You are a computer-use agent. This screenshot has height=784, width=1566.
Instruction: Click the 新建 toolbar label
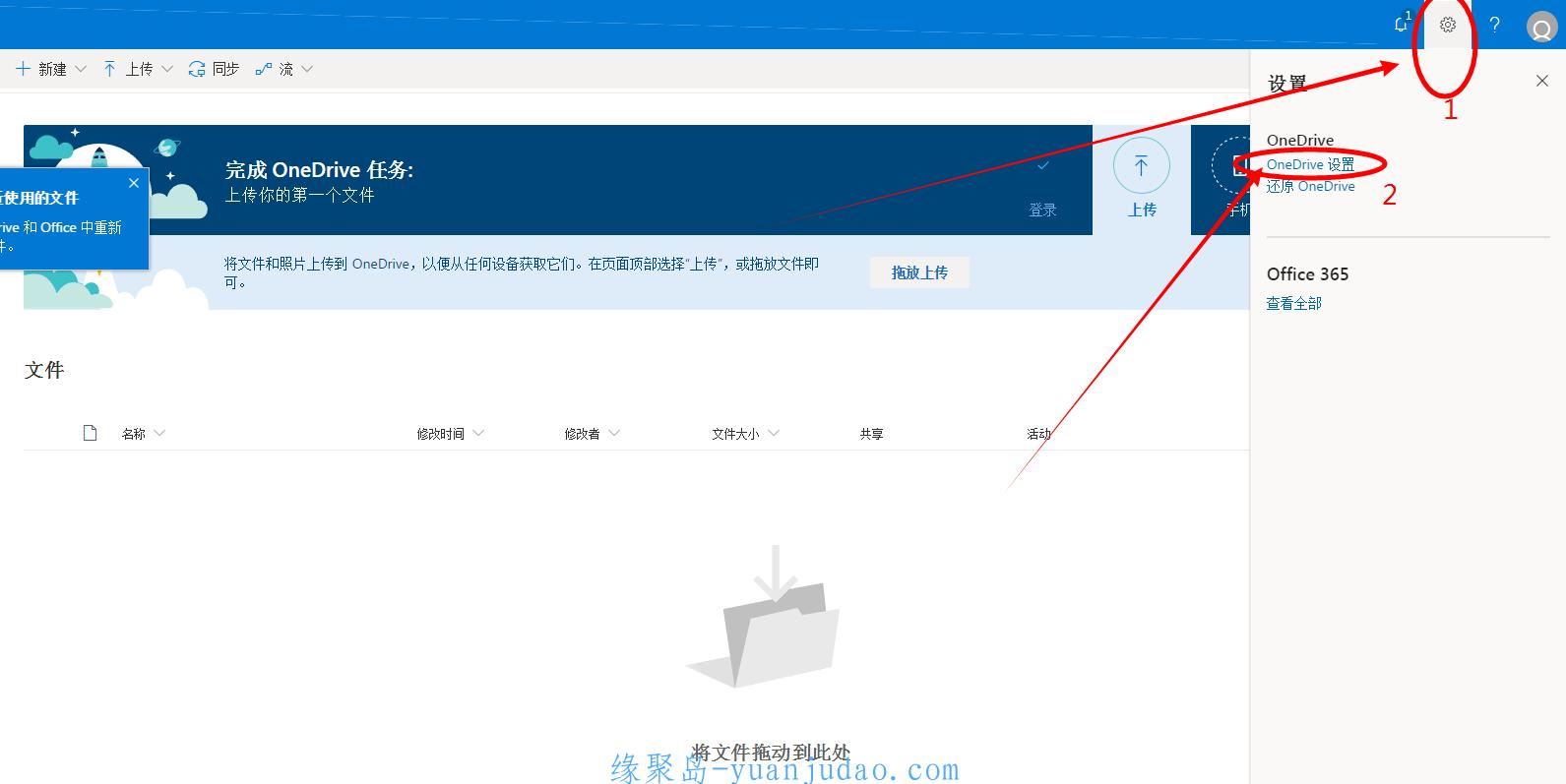point(52,69)
